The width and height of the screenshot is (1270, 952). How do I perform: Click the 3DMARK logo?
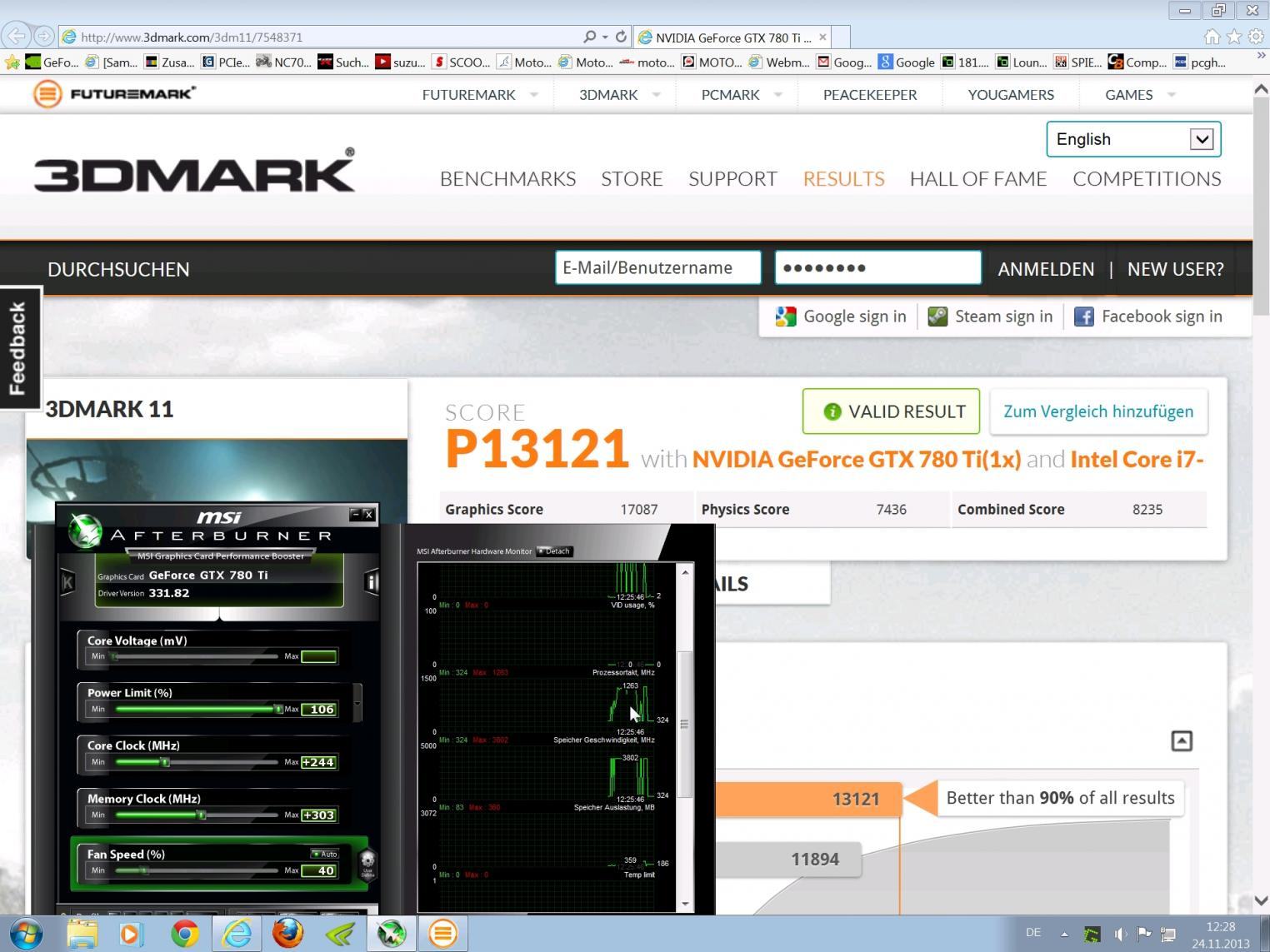[194, 171]
